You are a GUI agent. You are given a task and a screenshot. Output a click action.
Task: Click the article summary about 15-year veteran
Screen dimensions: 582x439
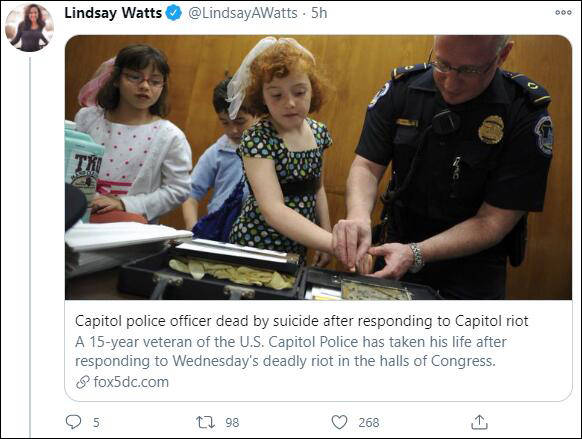point(291,351)
